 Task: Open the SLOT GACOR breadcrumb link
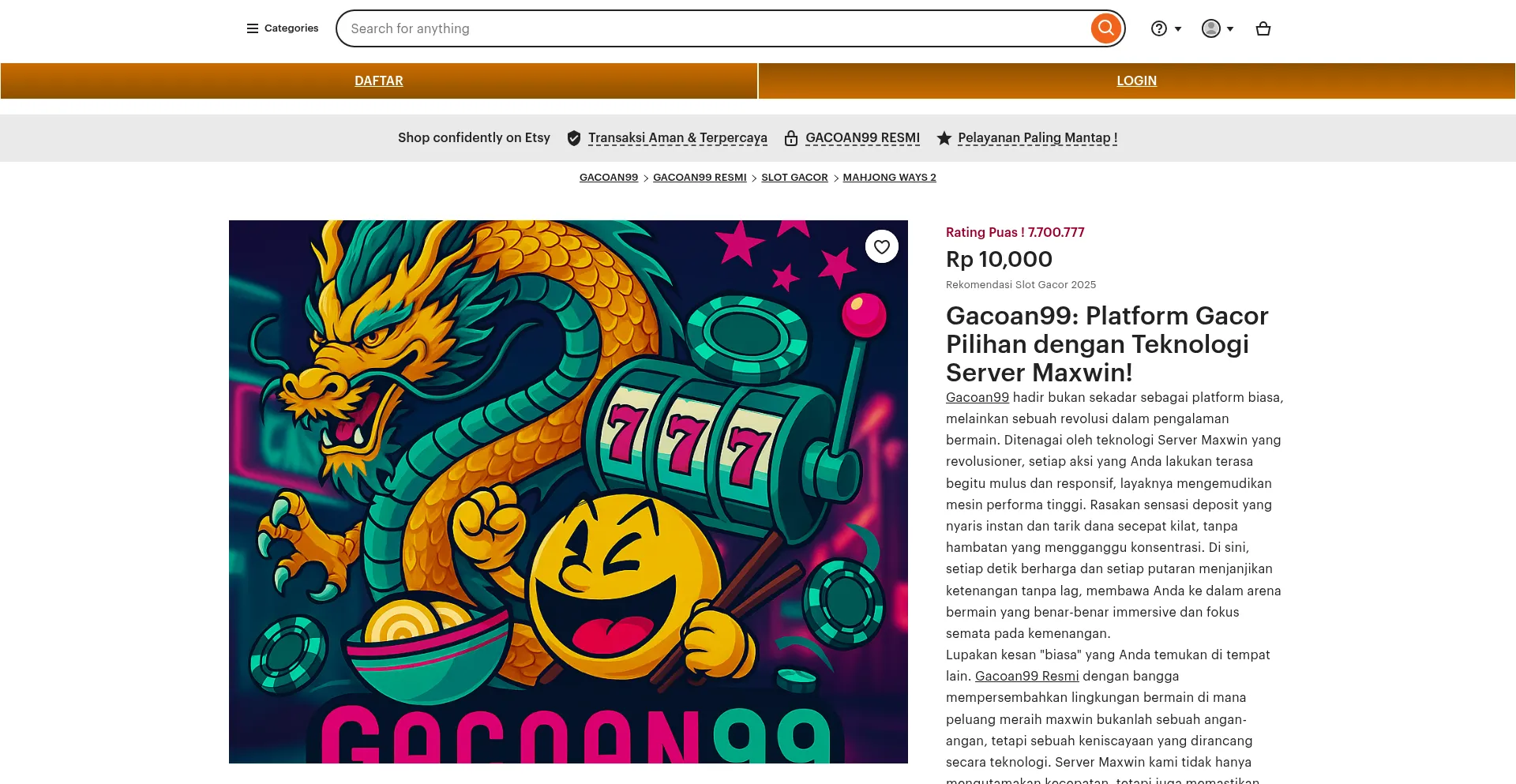coord(794,177)
